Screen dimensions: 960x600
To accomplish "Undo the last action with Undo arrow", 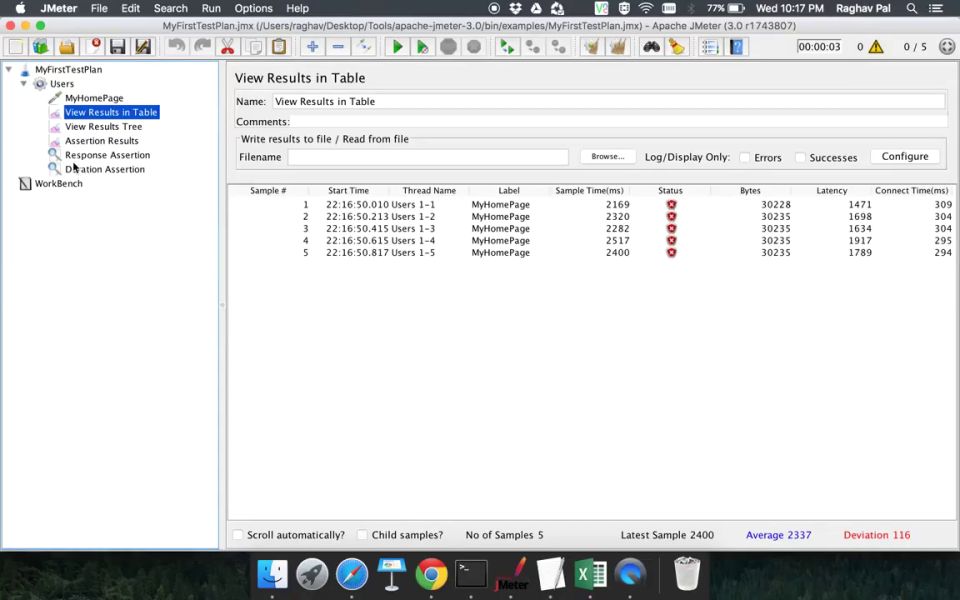I will (x=176, y=47).
